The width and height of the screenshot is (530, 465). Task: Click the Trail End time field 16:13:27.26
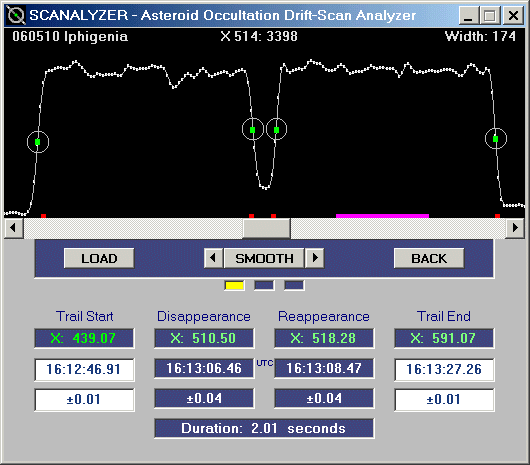pyautogui.click(x=444, y=369)
